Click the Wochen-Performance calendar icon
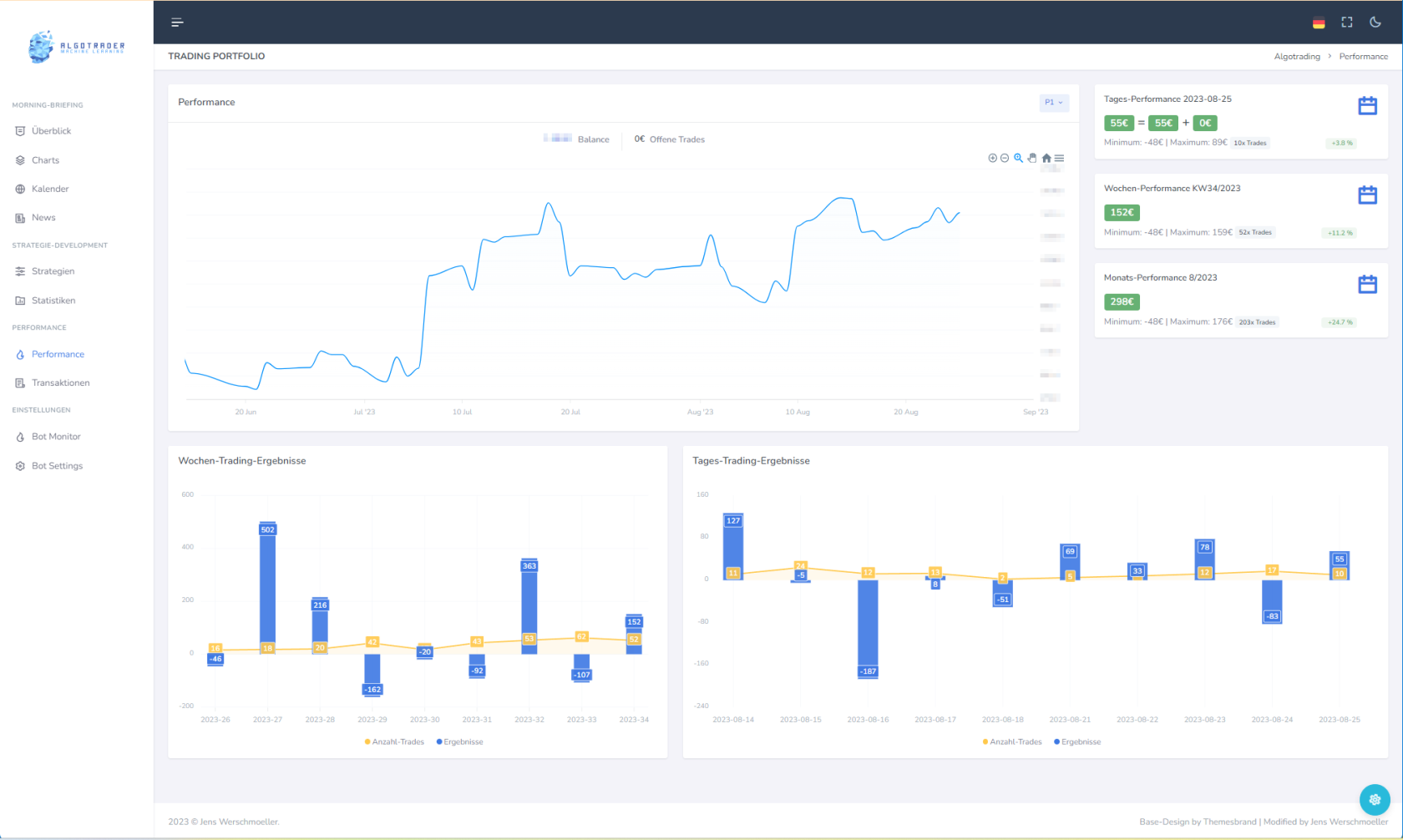 [1367, 195]
